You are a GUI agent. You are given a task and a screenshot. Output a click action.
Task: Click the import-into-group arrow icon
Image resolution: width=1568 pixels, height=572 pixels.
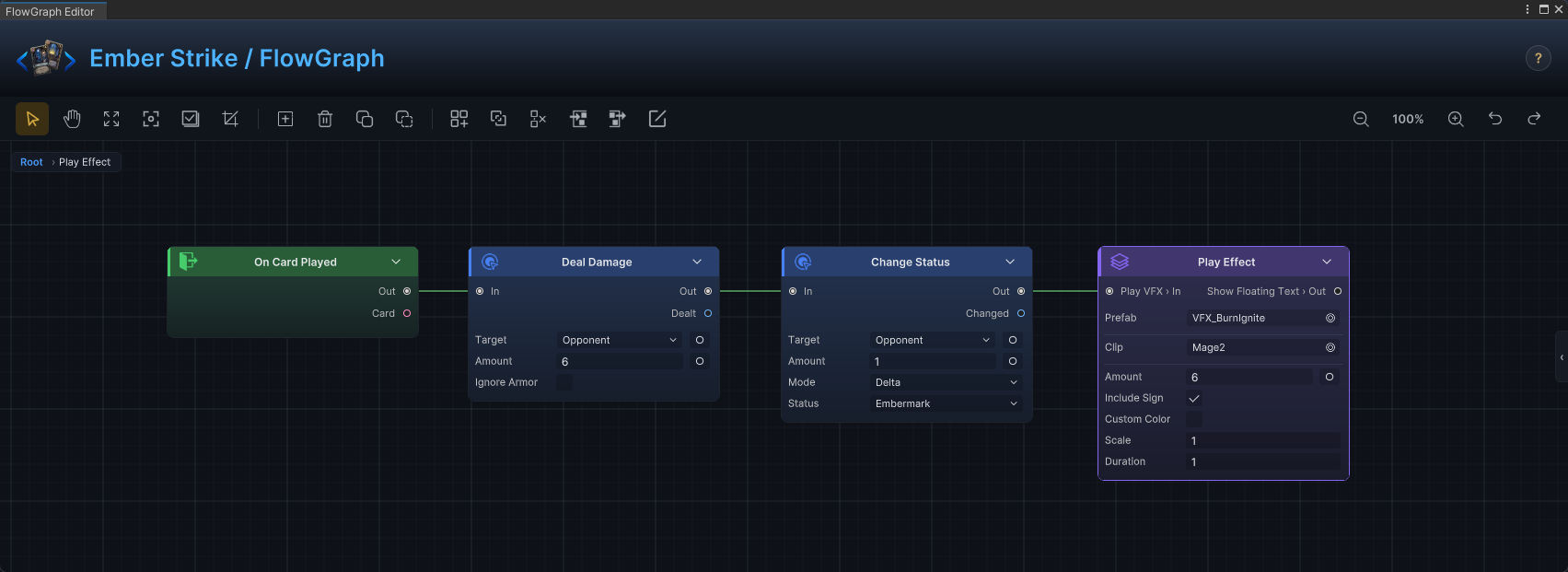[x=578, y=119]
